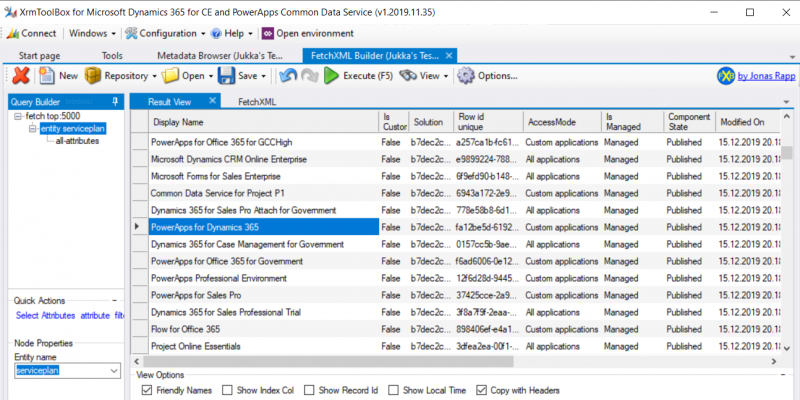Select Microsoft Forms for Sales Enterprise row
Screen dimensions: 800x400
[x=456, y=176]
